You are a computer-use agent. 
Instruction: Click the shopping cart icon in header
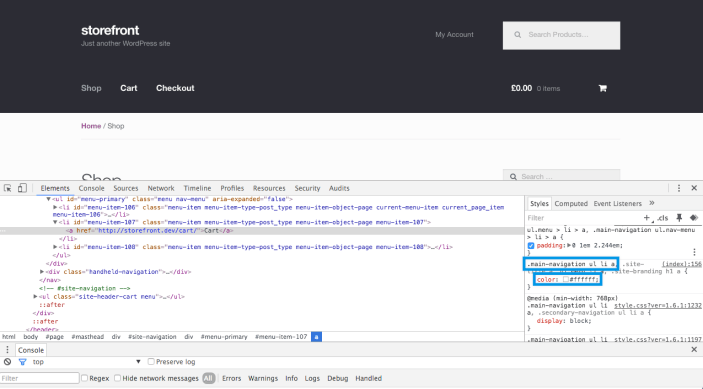[x=603, y=88]
